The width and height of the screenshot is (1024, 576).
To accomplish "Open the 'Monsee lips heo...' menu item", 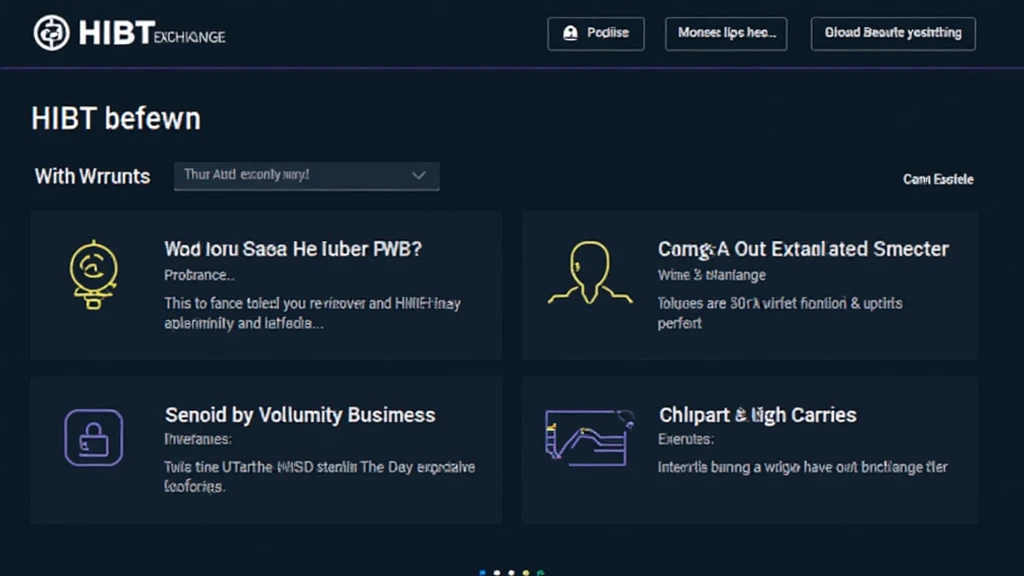I will pyautogui.click(x=726, y=33).
